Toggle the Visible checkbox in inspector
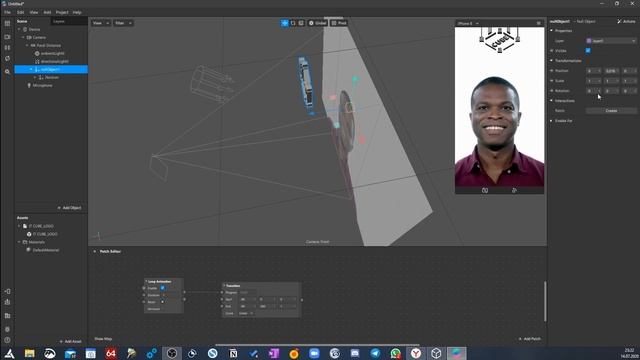Image resolution: width=640 pixels, height=360 pixels. [x=588, y=51]
